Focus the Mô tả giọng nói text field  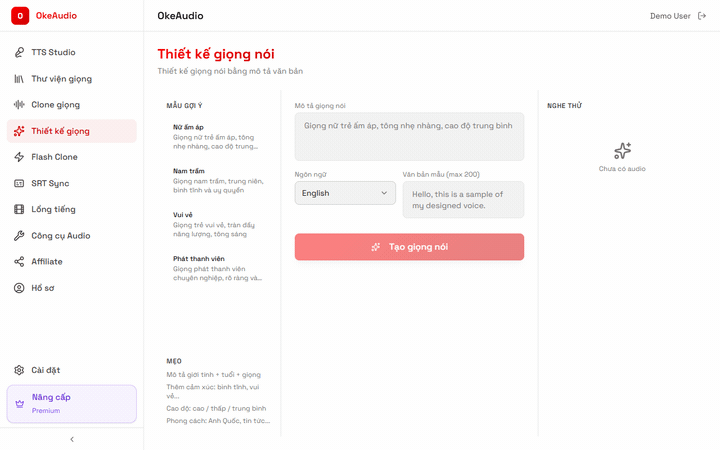tap(409, 137)
